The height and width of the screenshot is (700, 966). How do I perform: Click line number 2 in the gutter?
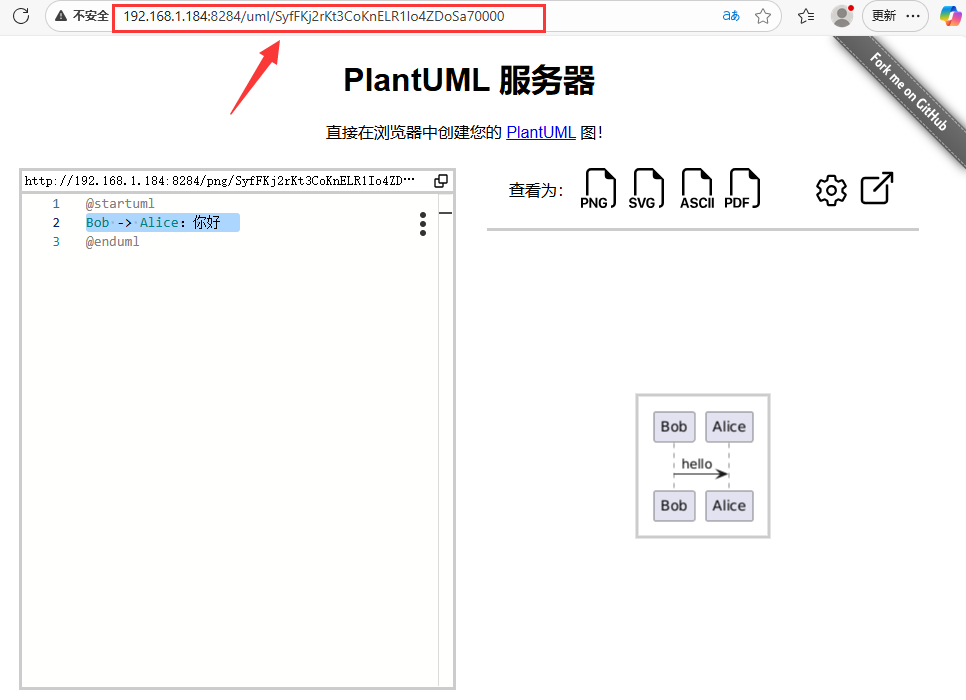pyautogui.click(x=56, y=222)
